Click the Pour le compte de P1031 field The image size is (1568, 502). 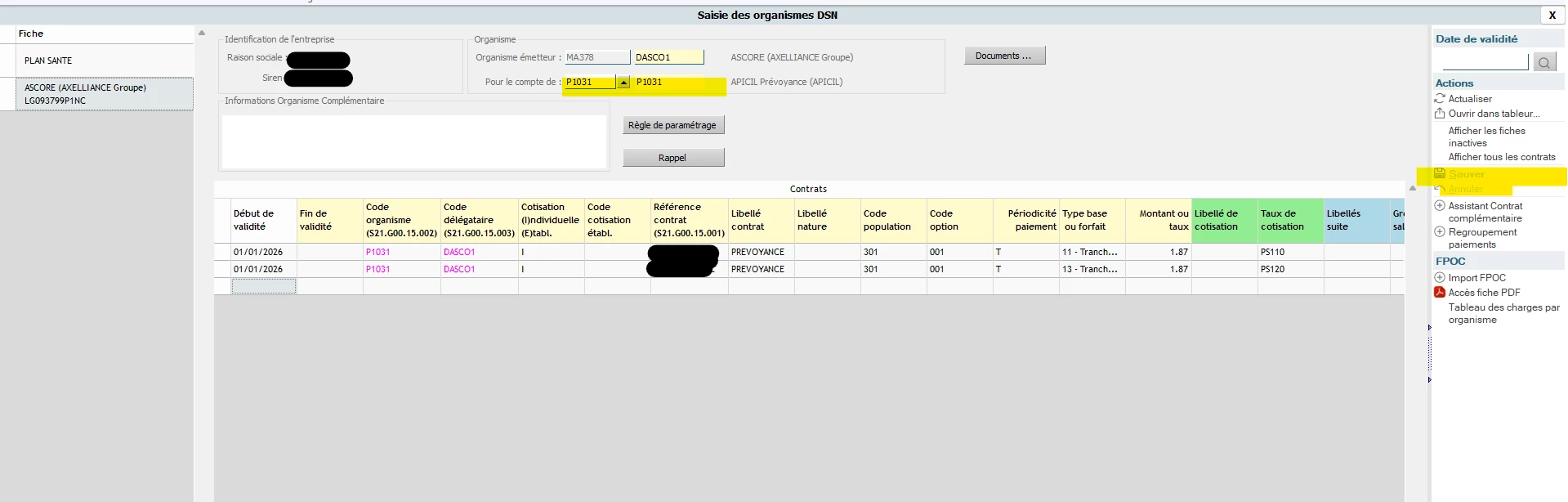click(x=589, y=82)
